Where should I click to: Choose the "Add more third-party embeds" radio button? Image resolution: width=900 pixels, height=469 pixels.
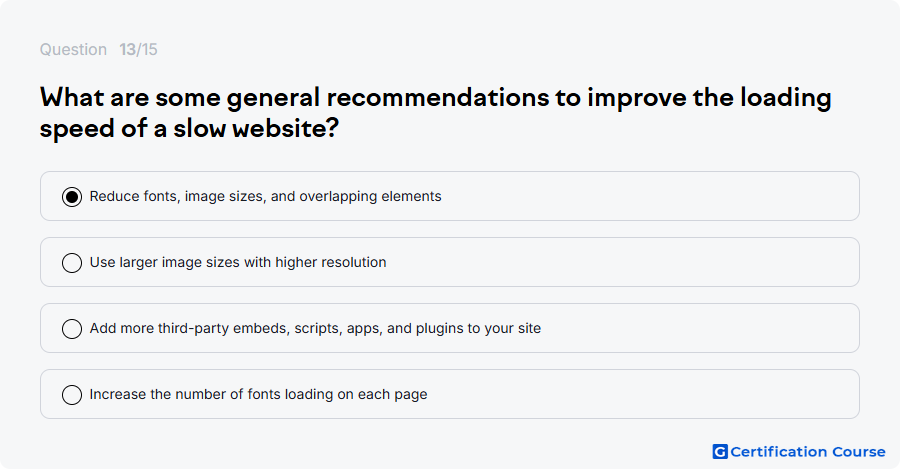pos(72,329)
